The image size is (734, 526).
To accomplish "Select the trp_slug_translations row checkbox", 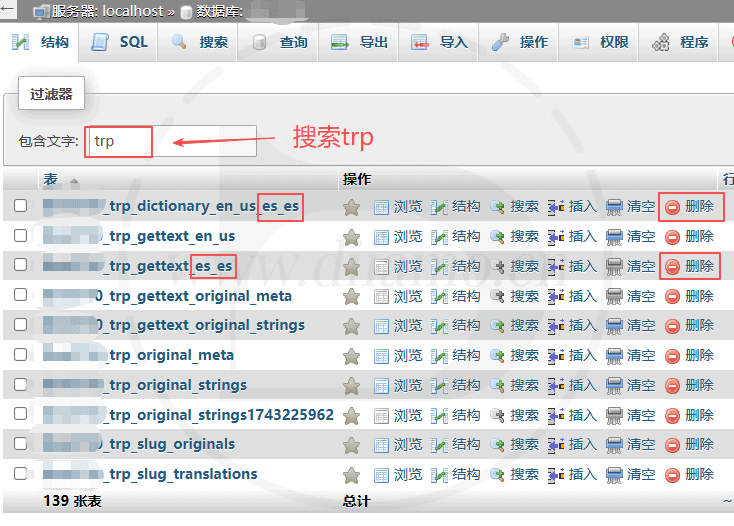I will 20,475.
